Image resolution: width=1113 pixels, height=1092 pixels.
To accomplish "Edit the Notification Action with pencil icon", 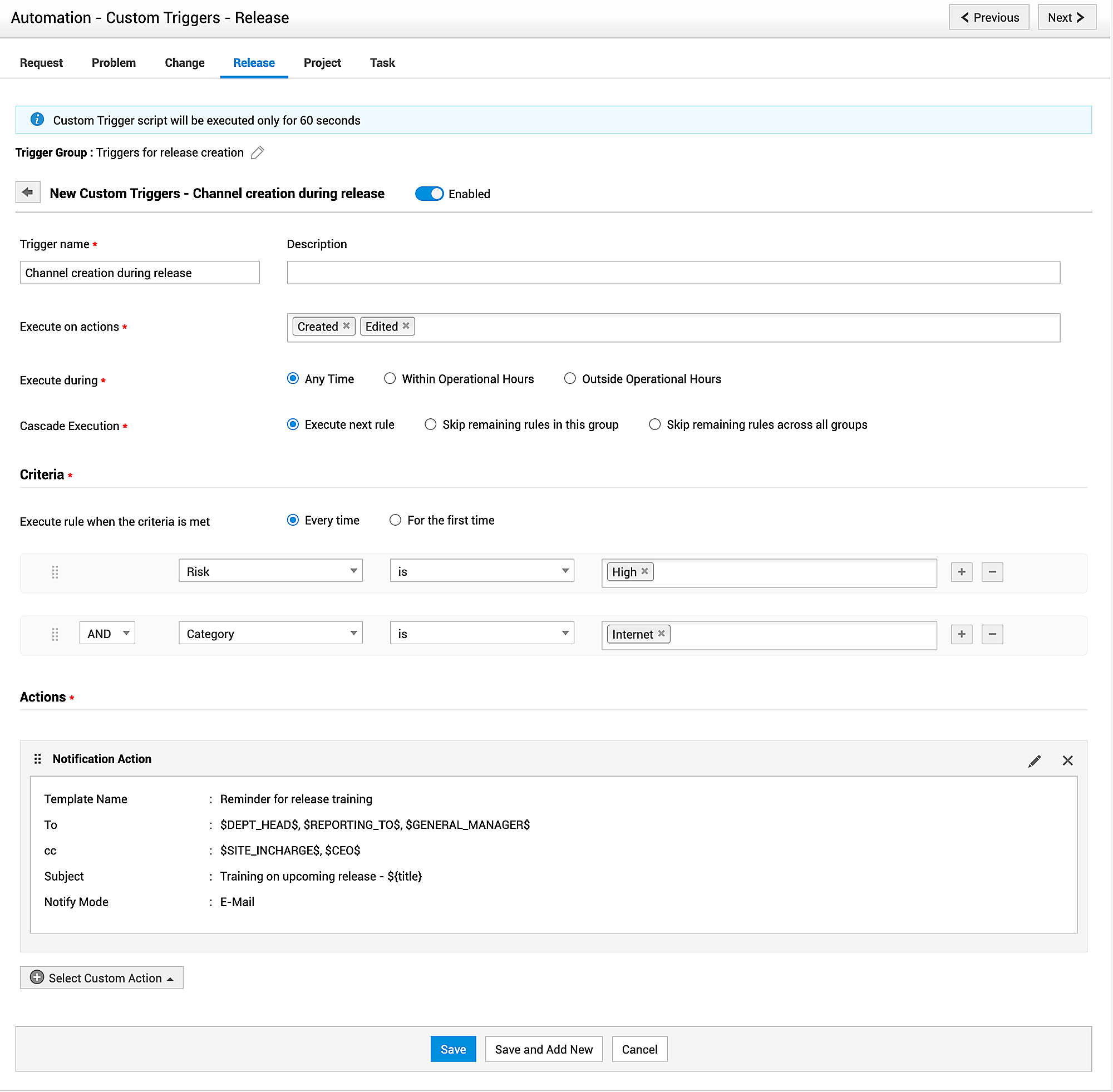I will click(1035, 761).
